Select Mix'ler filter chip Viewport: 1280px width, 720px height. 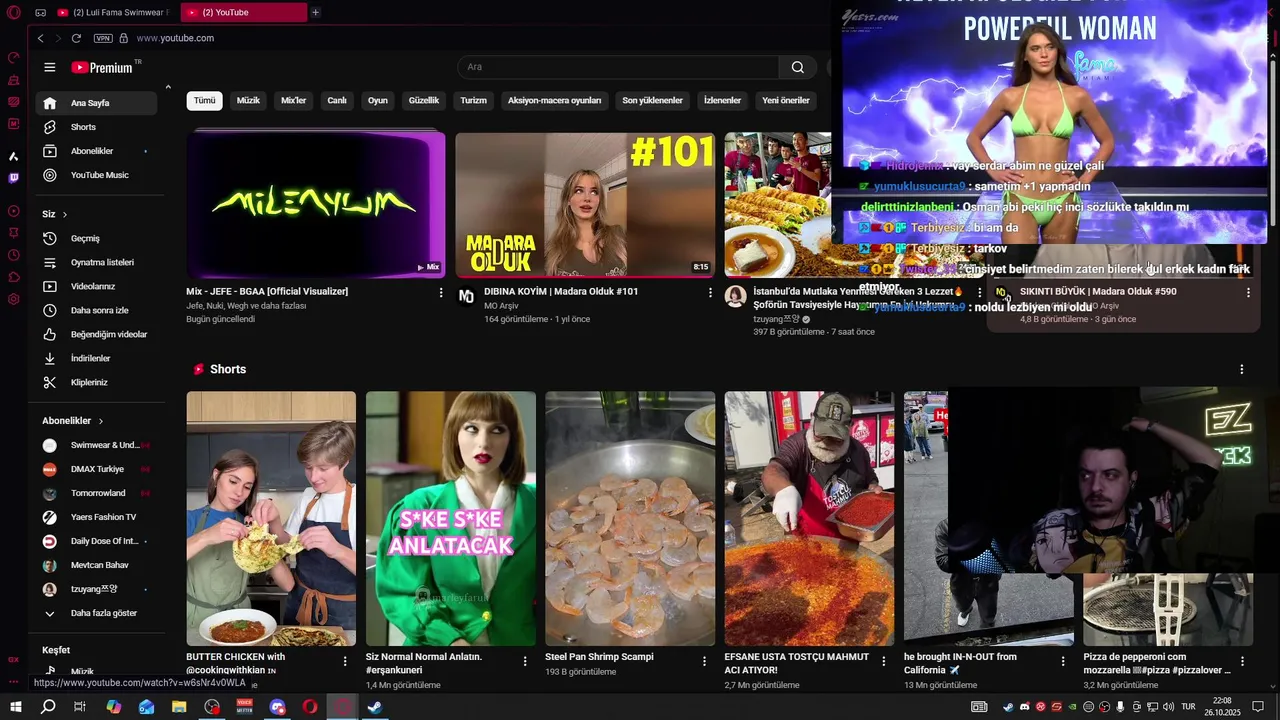(293, 100)
